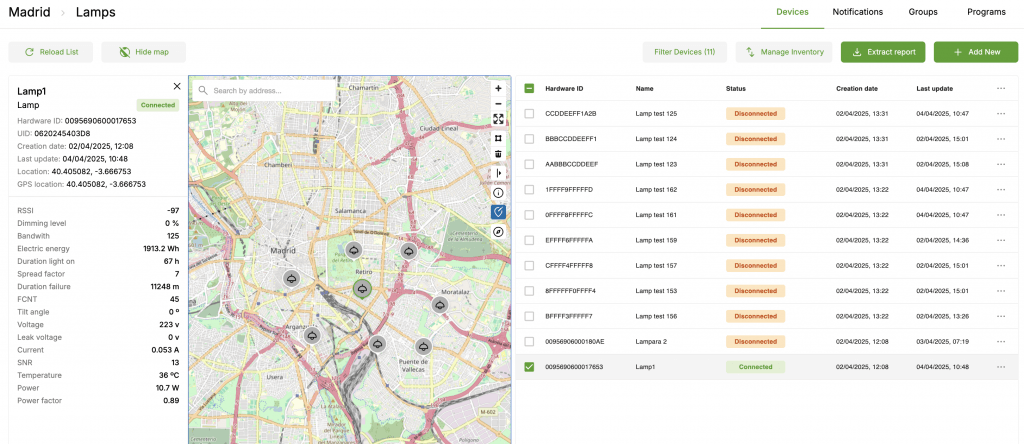This screenshot has width=1024, height=444.
Task: Select the lamp marker near Arganzuela
Action: (x=313, y=336)
